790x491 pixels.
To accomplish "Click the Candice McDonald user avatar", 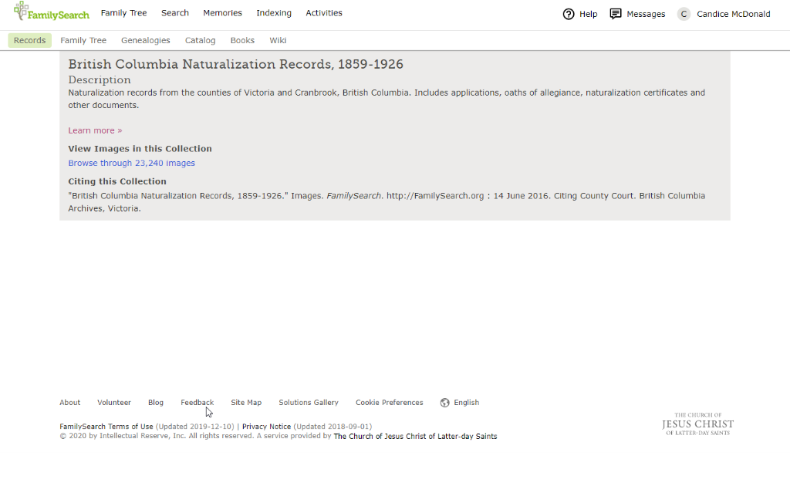I will click(x=684, y=14).
